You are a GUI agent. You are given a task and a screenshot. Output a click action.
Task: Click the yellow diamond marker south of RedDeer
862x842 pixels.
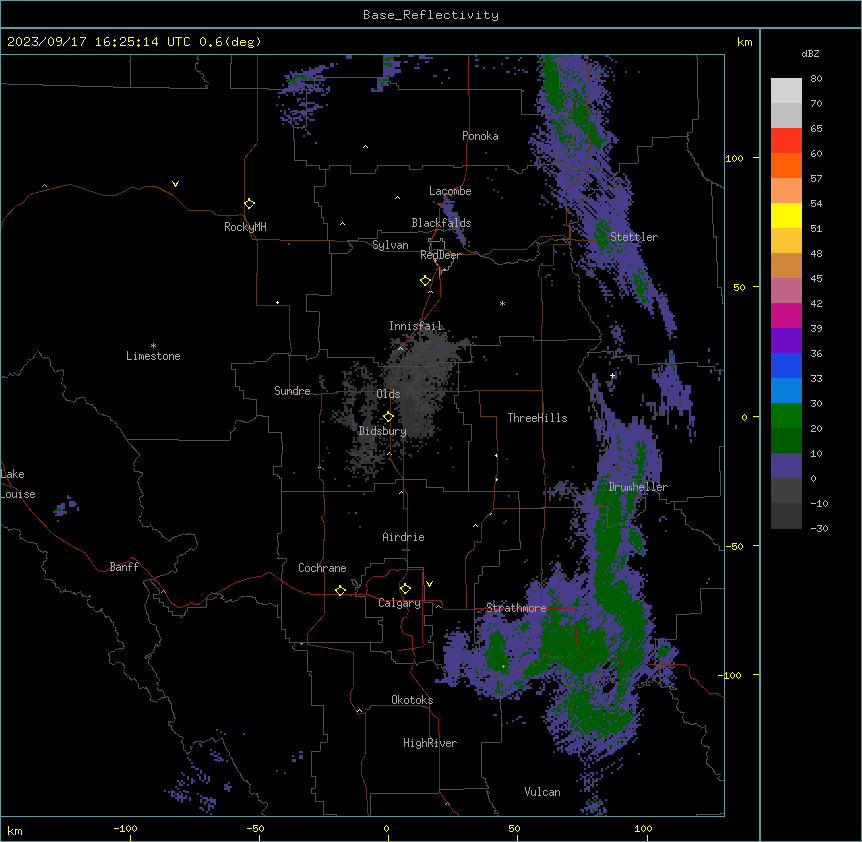426,281
